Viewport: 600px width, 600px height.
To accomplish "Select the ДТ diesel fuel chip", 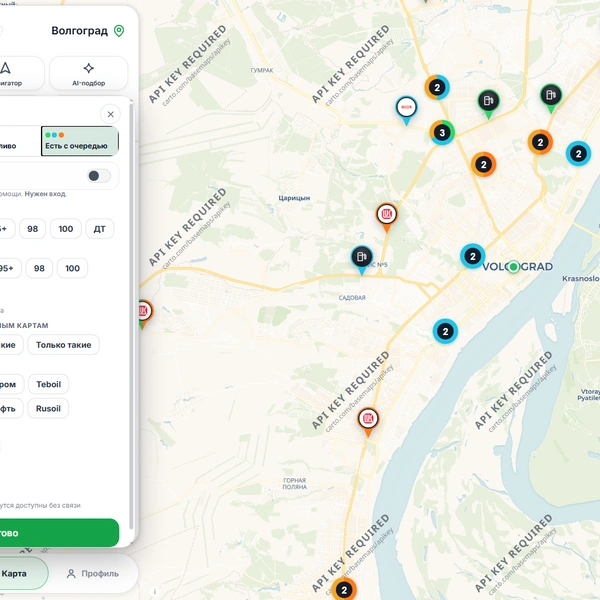I will (99, 229).
